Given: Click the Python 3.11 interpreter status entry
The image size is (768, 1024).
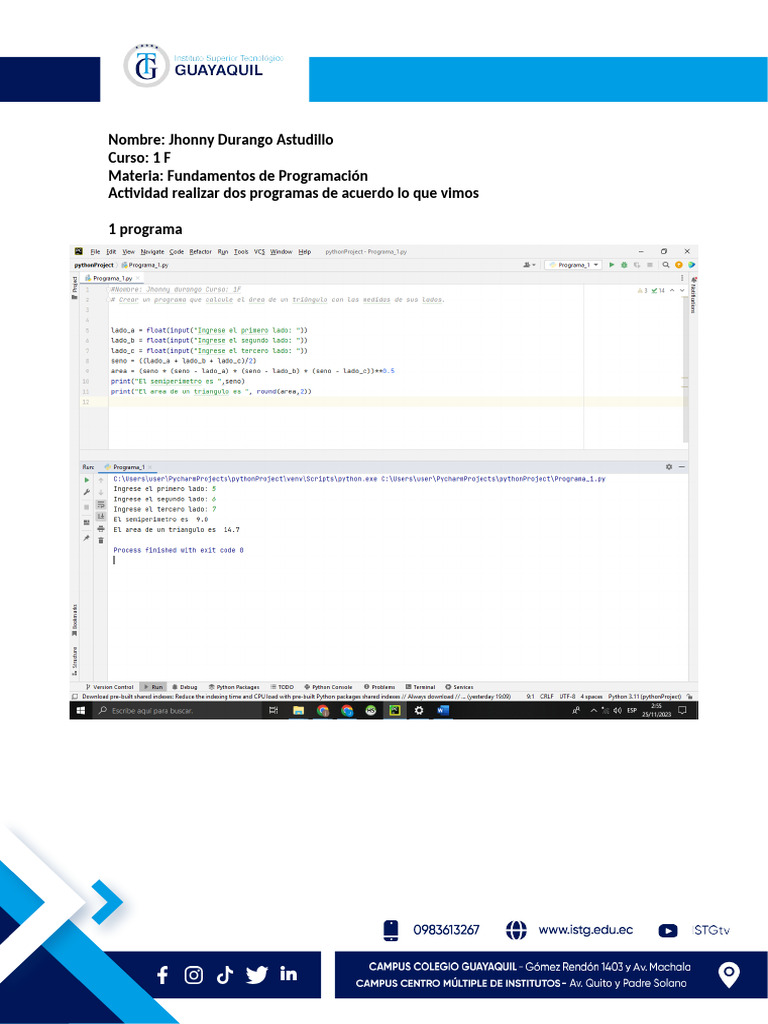Looking at the screenshot, I should [x=644, y=696].
